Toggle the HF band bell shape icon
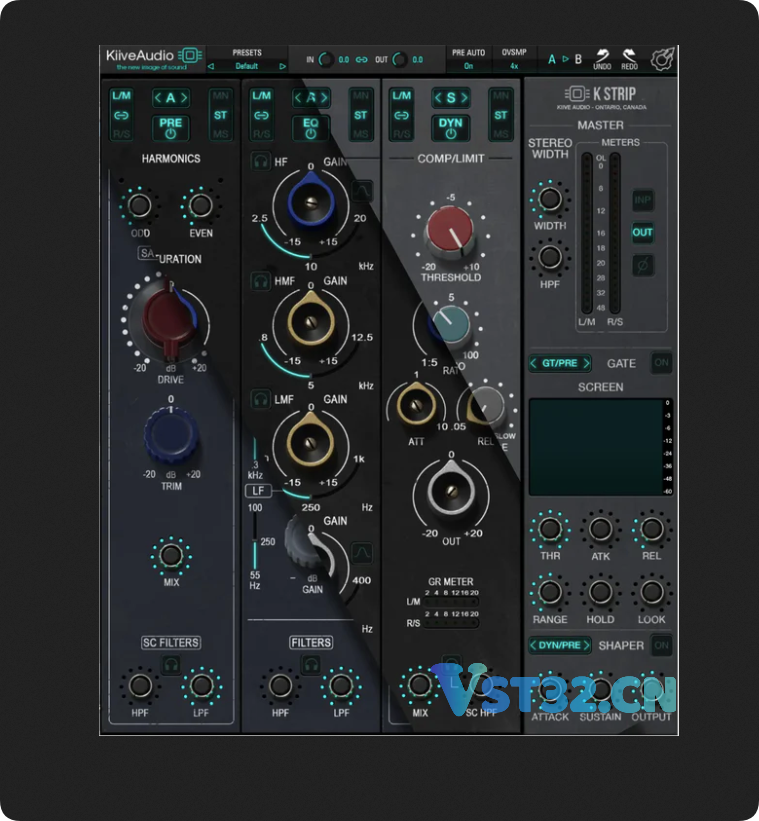 point(362,191)
